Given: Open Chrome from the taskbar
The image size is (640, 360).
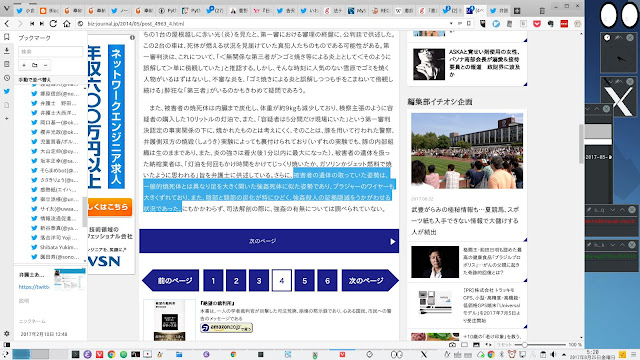Looking at the screenshot, I should point(111,354).
